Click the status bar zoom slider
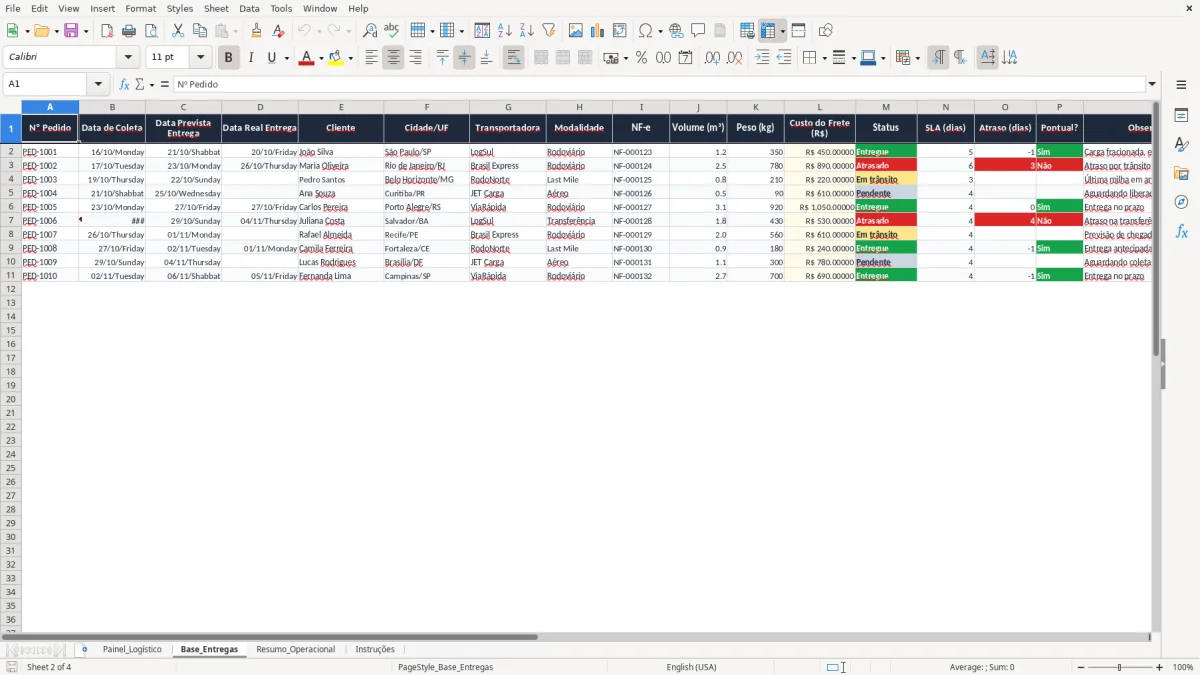The width and height of the screenshot is (1200, 675). pos(1120,667)
